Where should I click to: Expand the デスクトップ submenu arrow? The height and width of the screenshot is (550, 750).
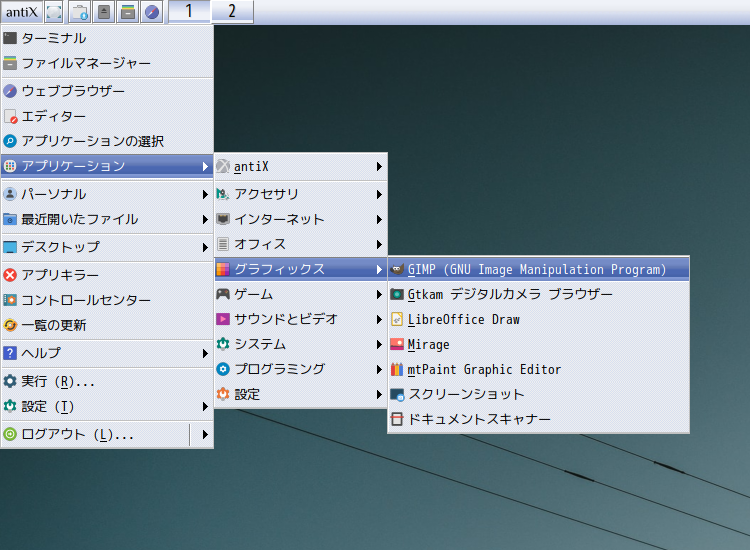click(x=205, y=247)
